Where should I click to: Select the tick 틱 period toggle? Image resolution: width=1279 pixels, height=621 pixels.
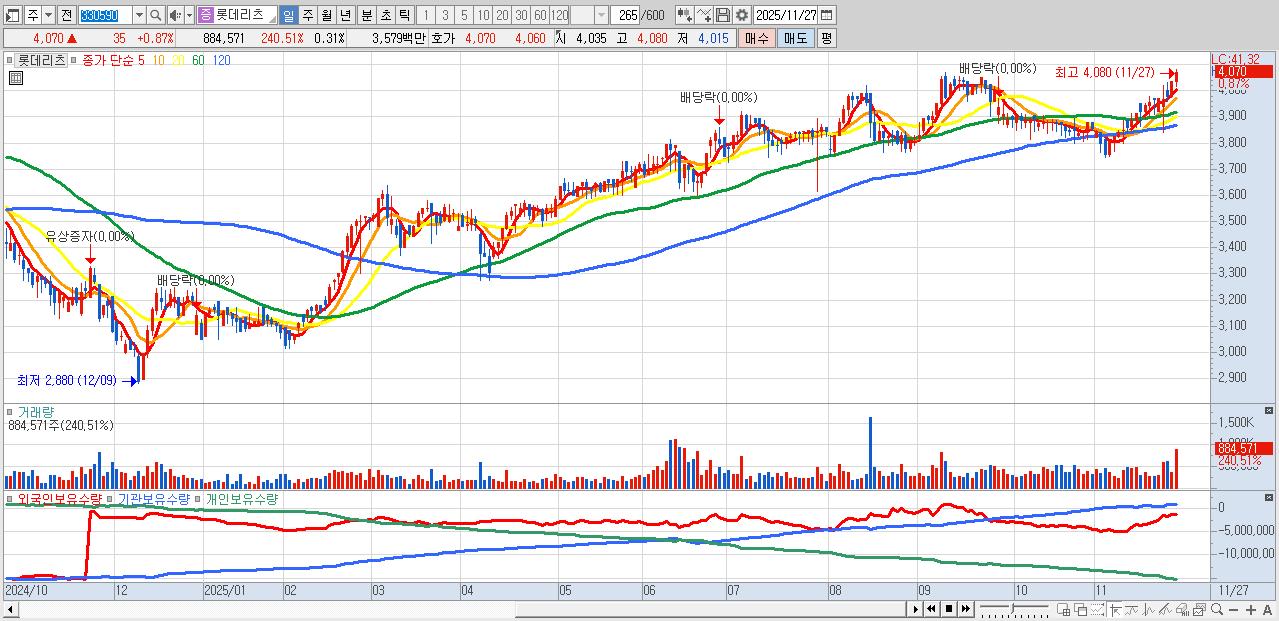[x=404, y=15]
